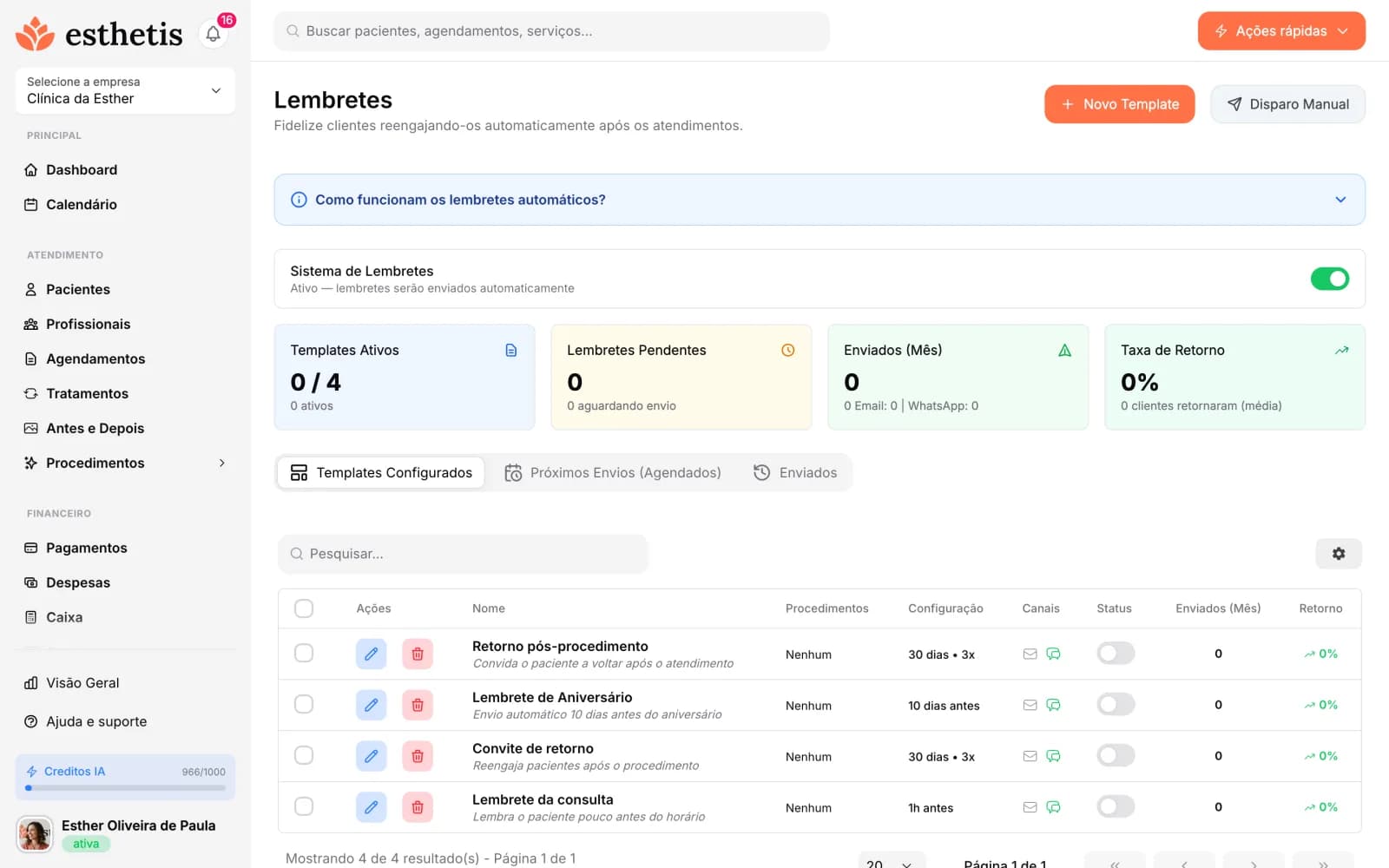Open table settings gear

pyautogui.click(x=1339, y=554)
